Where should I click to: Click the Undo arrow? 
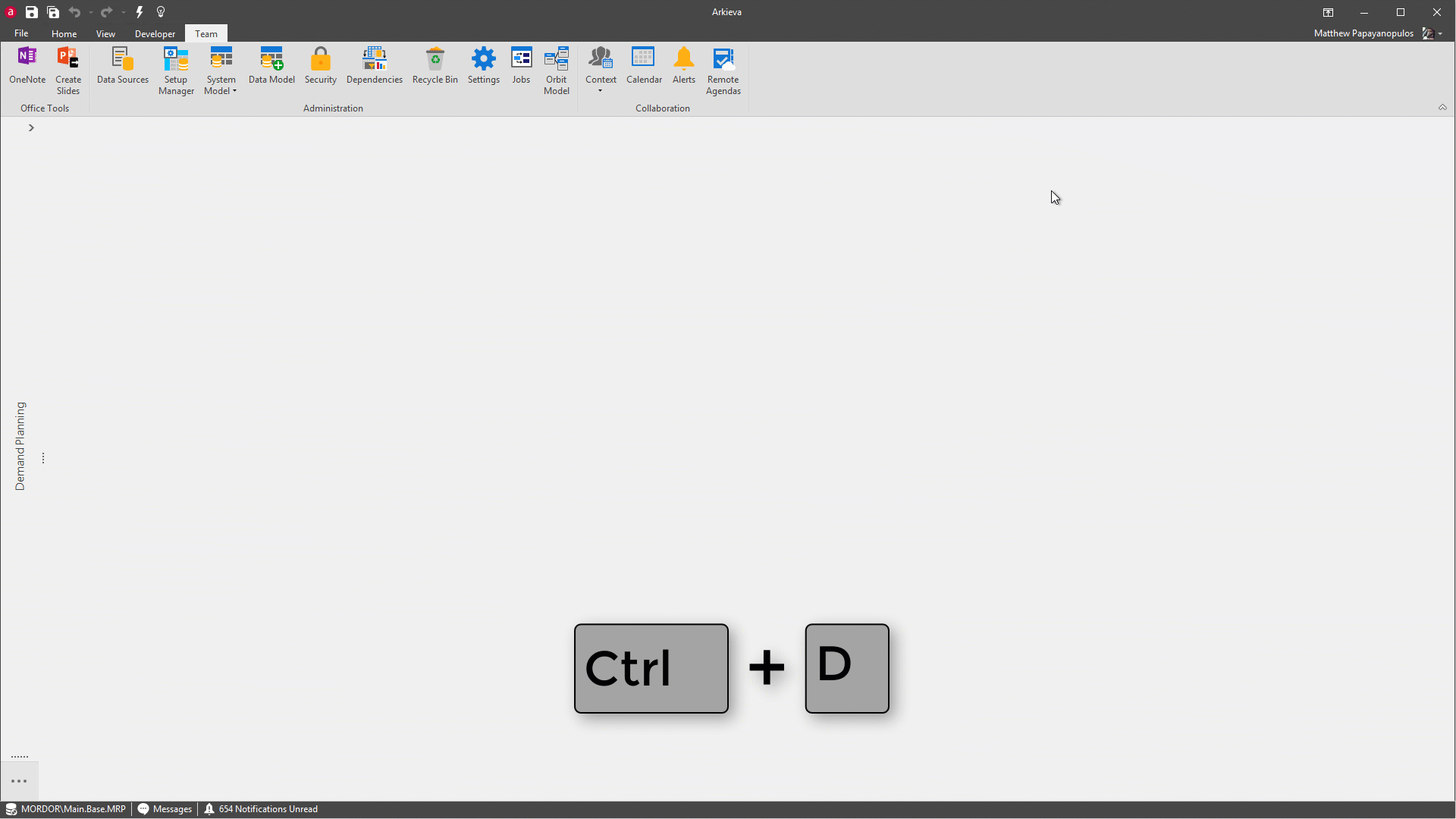coord(74,12)
